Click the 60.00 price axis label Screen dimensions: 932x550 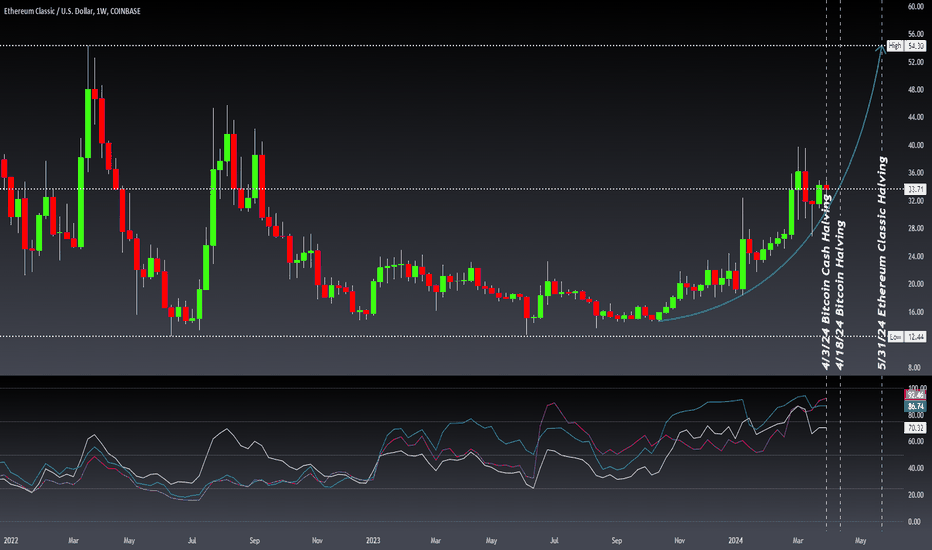point(915,7)
